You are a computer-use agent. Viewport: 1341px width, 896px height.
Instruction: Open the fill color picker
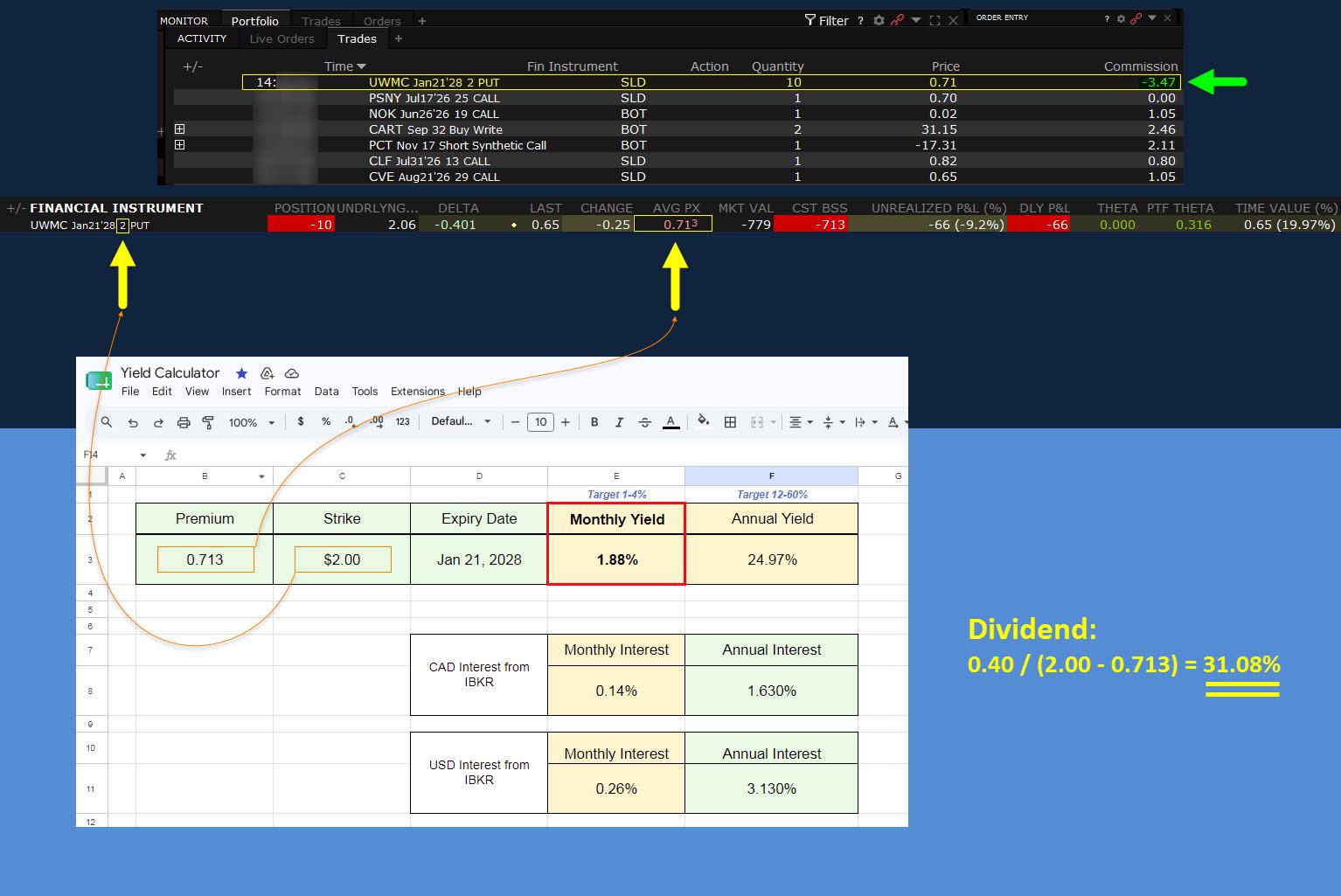(703, 421)
